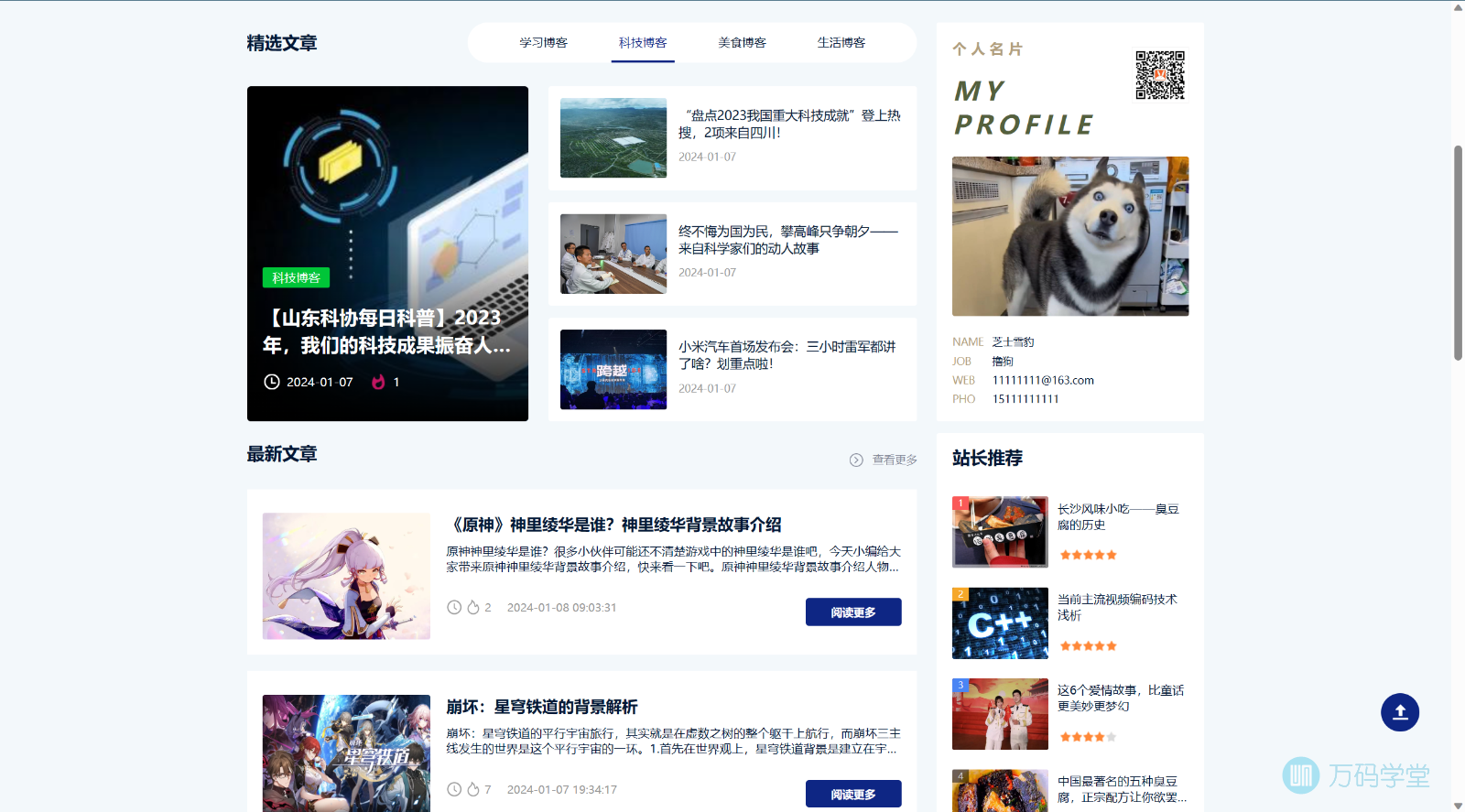Click 阅读更多 on the 崩坏 article

point(852,794)
